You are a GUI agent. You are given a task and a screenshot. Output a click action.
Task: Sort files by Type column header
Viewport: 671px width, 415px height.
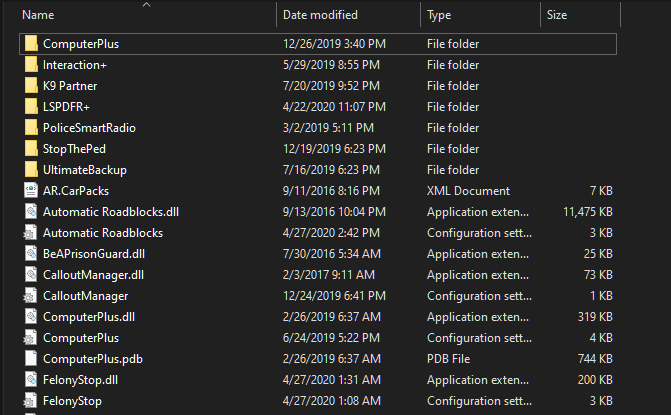coord(439,15)
